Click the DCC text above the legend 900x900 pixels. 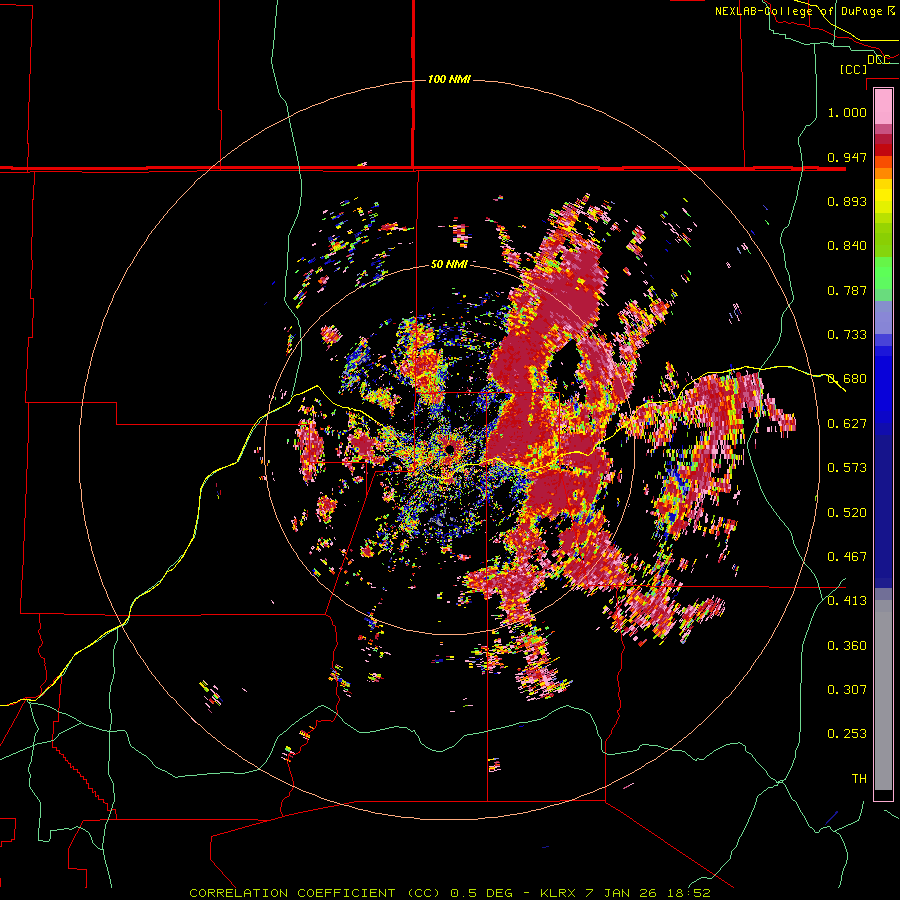[878, 60]
